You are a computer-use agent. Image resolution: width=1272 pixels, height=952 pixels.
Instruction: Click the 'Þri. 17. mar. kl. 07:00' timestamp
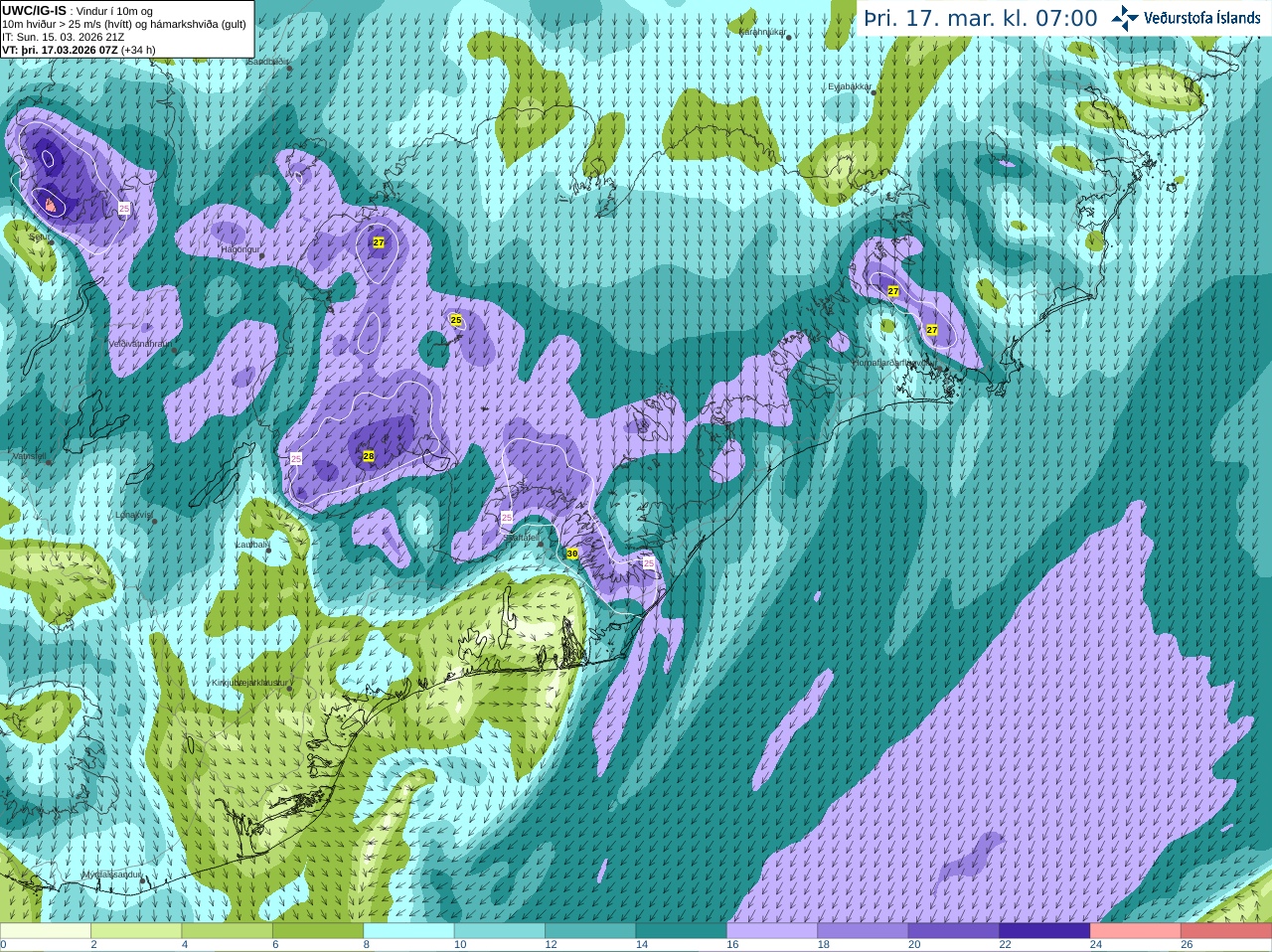coord(980,18)
